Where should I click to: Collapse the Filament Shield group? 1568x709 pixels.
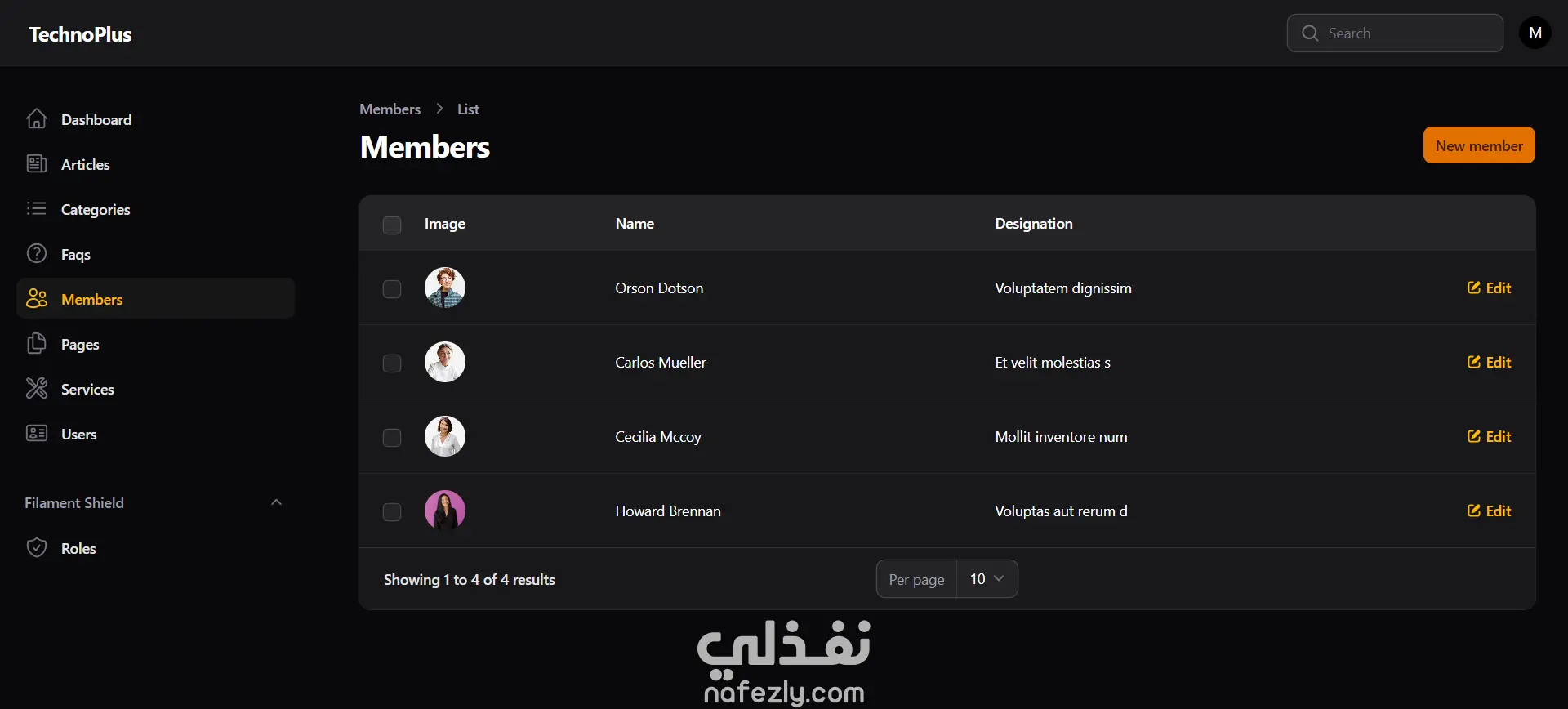(x=276, y=502)
